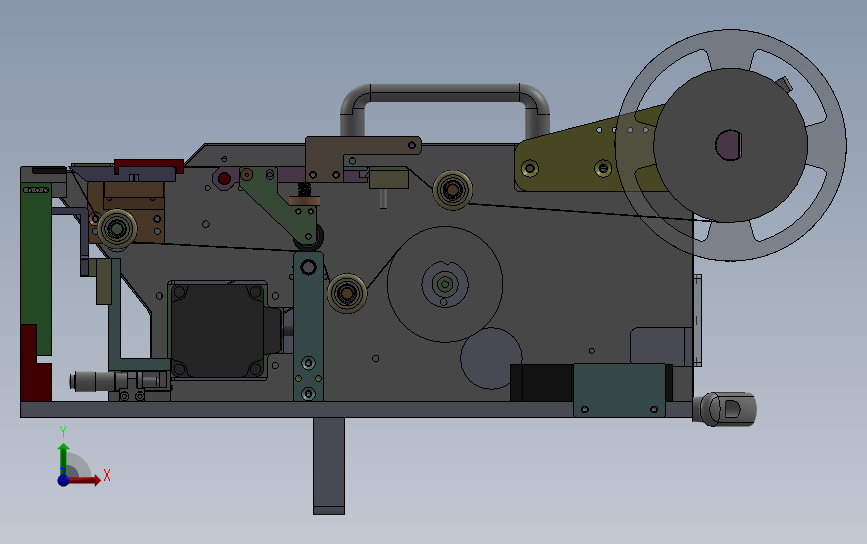Image resolution: width=867 pixels, height=544 pixels.
Task: Select the blue Z axis sphere on triad
Action: 63,480
